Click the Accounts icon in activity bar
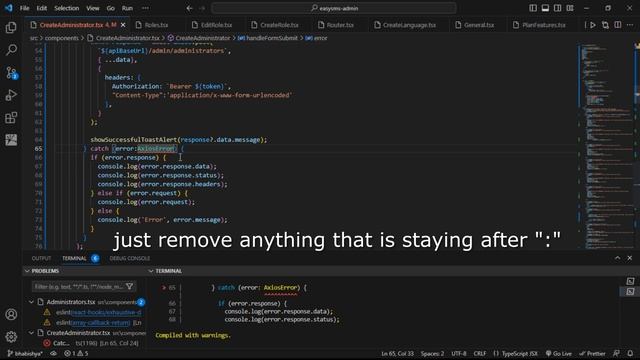The width and height of the screenshot is (640, 360). coord(11,314)
